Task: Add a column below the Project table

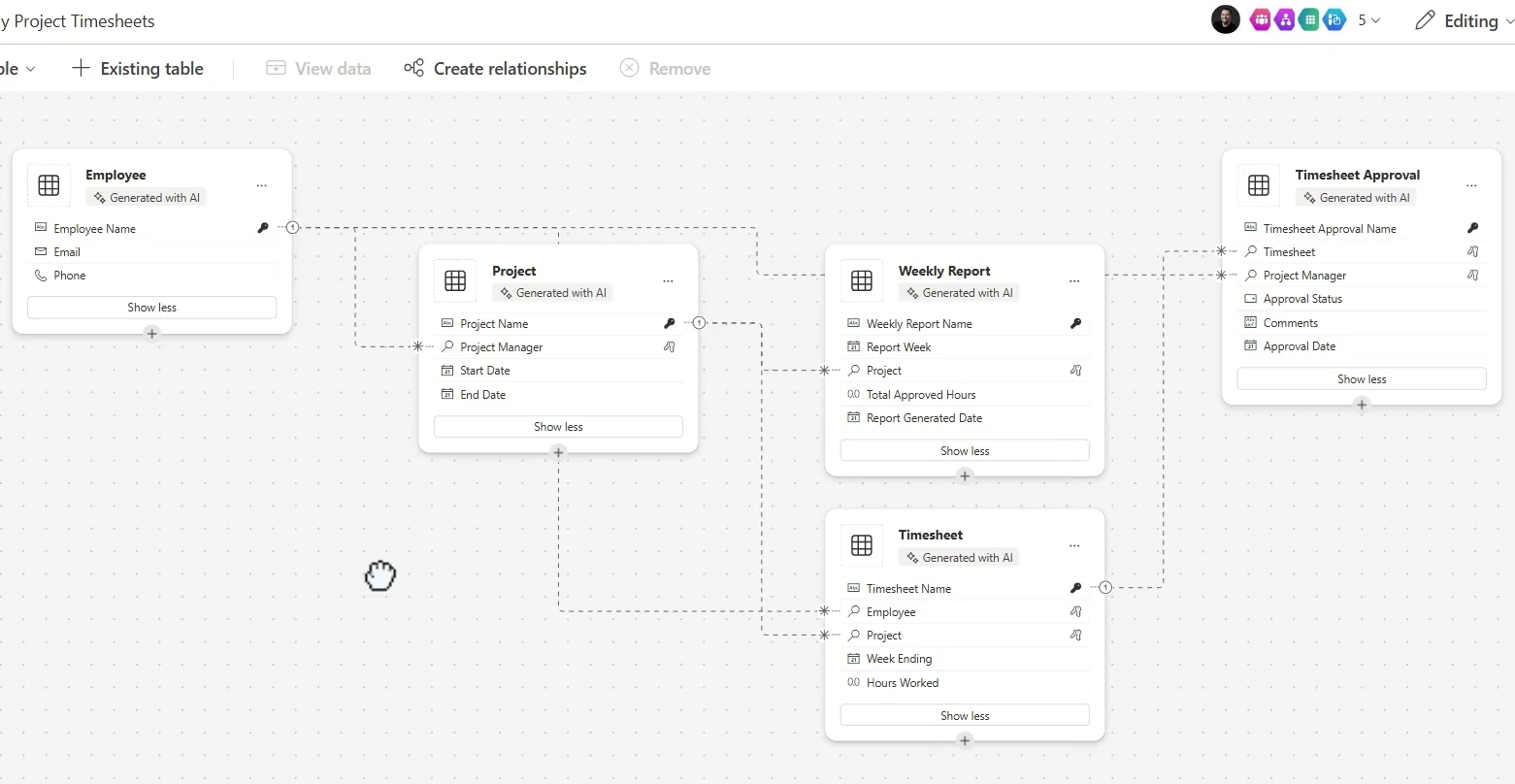Action: tap(558, 452)
